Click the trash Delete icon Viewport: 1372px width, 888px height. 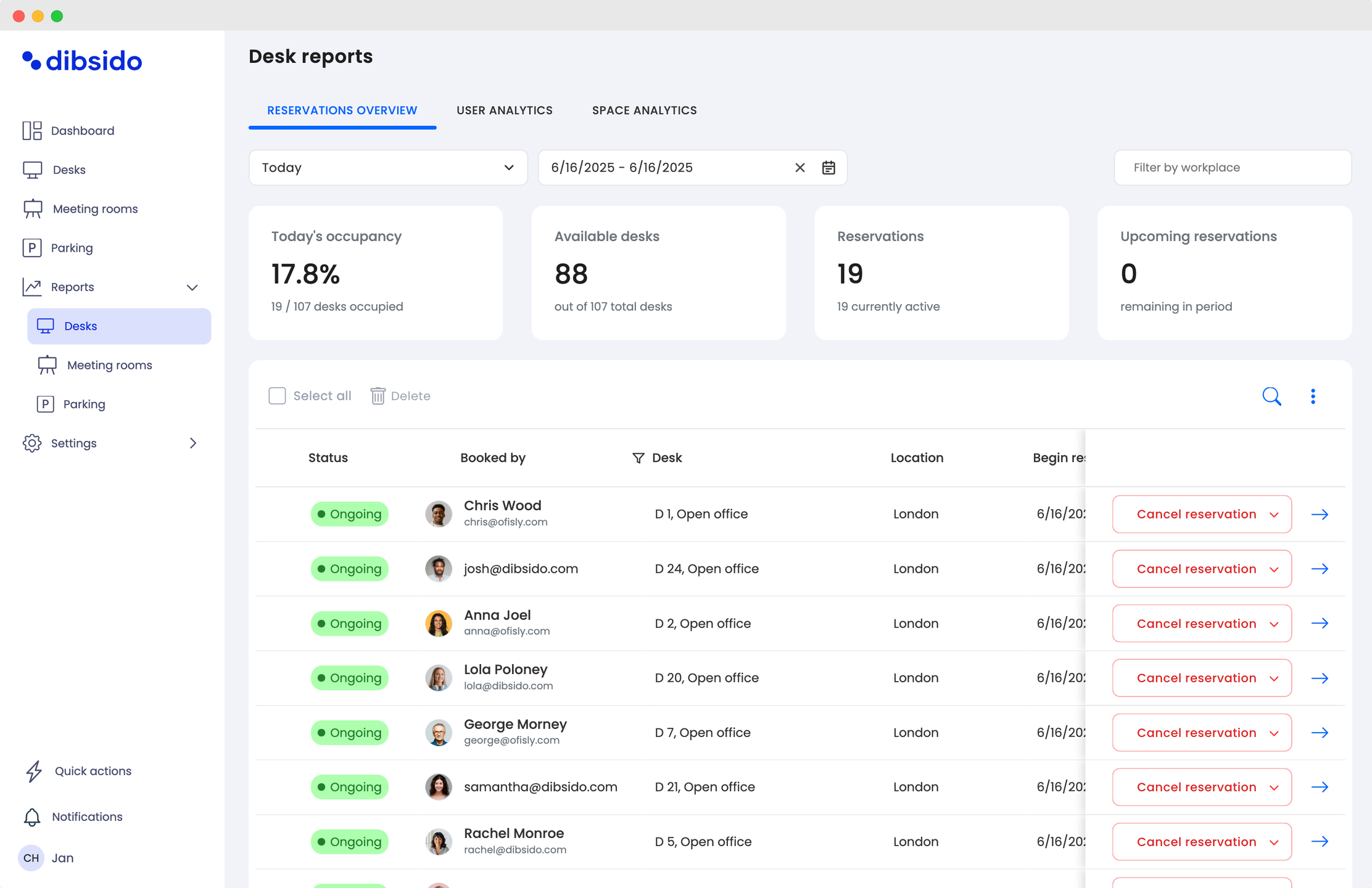tap(378, 396)
